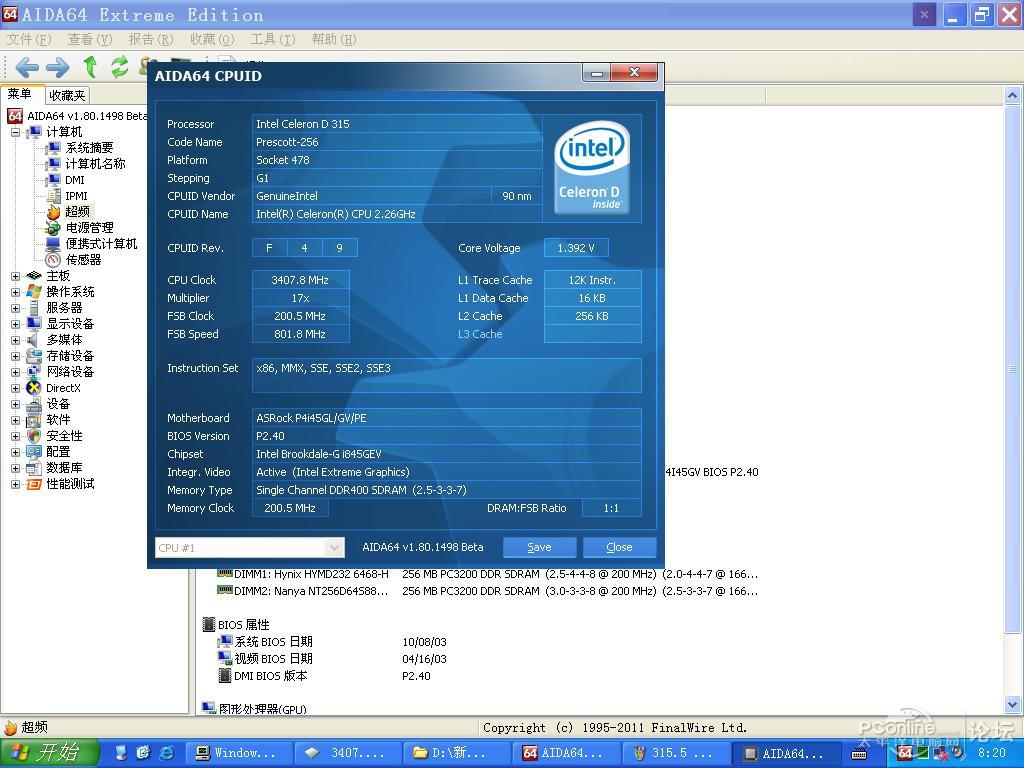Go up one level with green arrow

point(90,67)
